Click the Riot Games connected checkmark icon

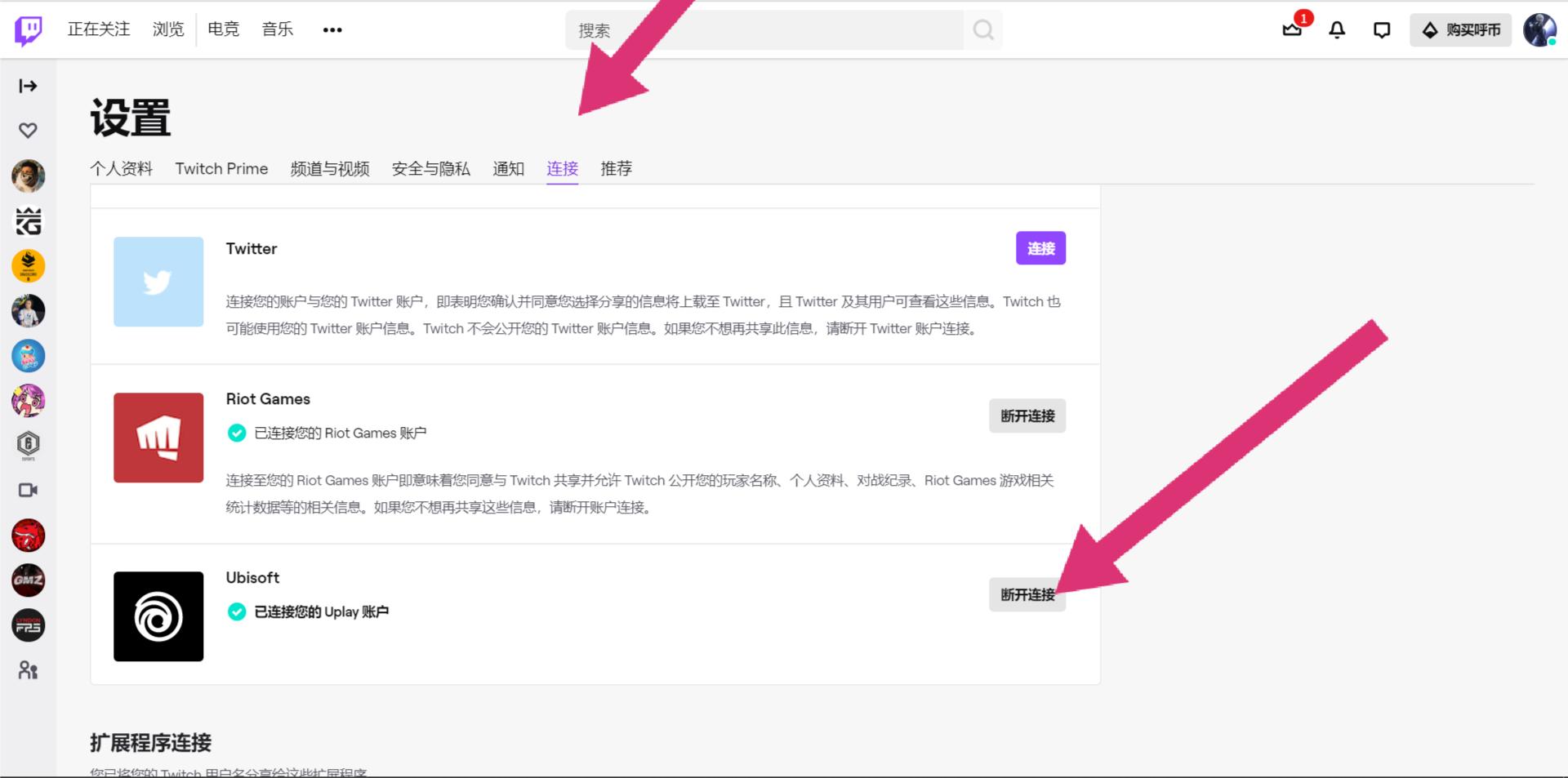237,433
